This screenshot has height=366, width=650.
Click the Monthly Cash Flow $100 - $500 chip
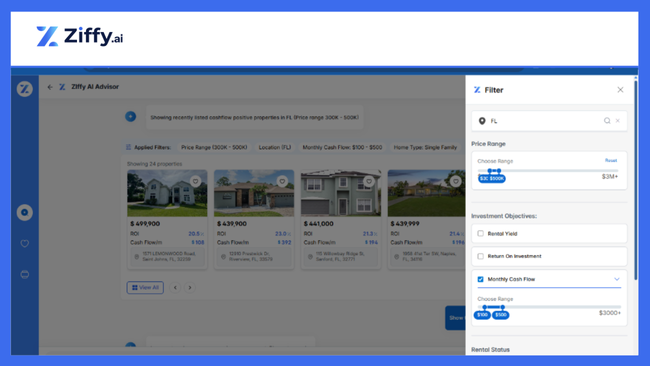coord(342,147)
